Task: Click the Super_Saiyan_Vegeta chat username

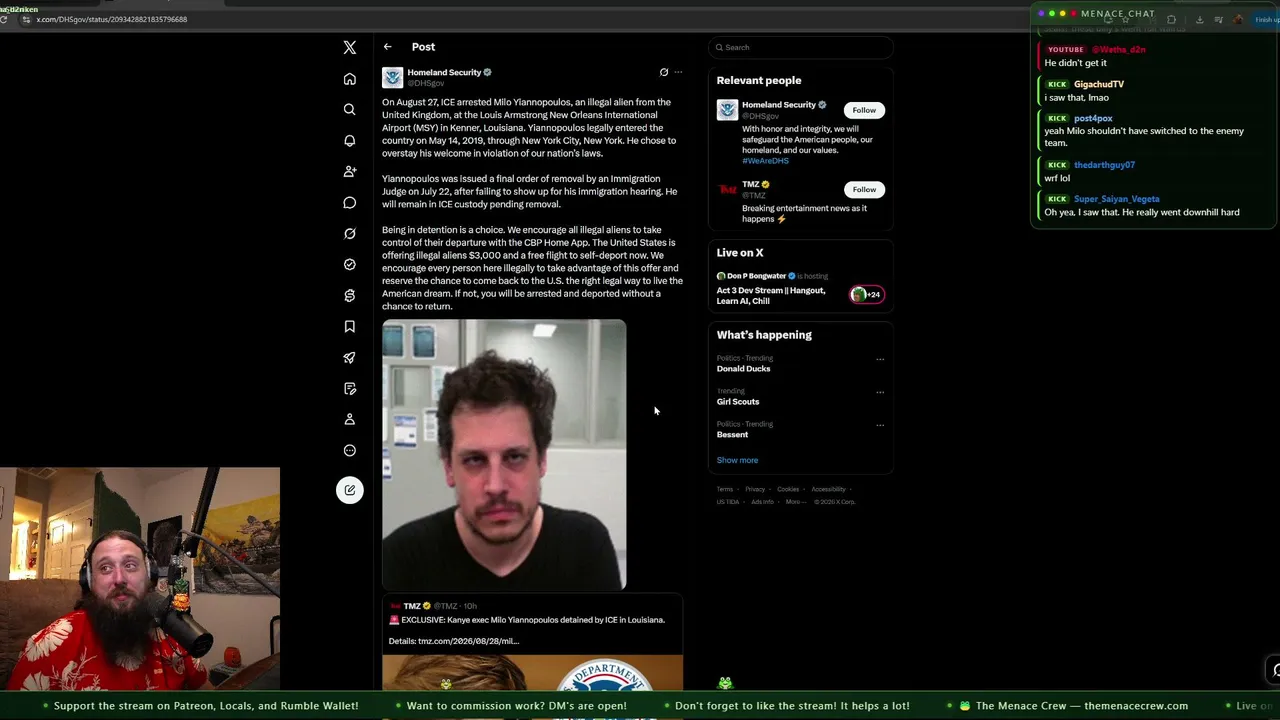Action: point(1117,199)
